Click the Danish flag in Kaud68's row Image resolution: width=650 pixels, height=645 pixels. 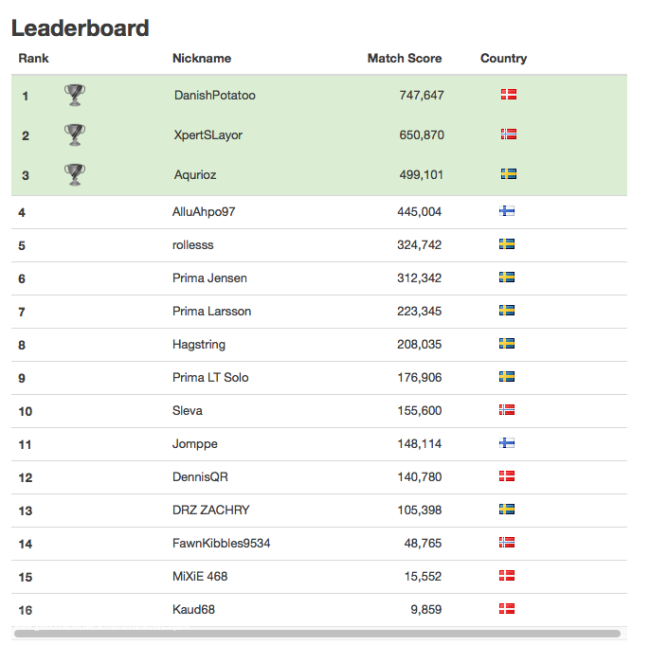pos(507,609)
